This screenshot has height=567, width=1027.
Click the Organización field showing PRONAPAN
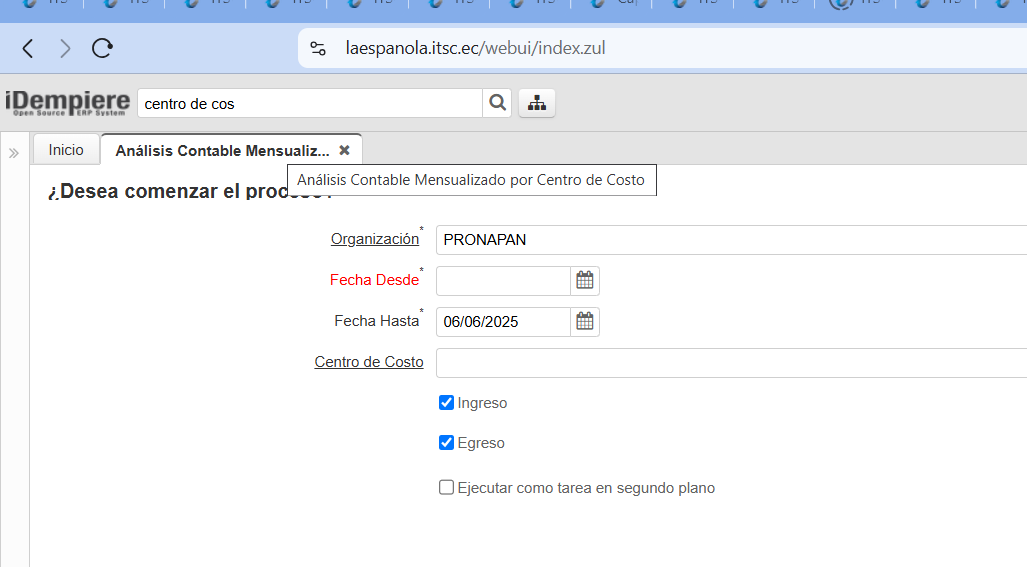click(730, 240)
